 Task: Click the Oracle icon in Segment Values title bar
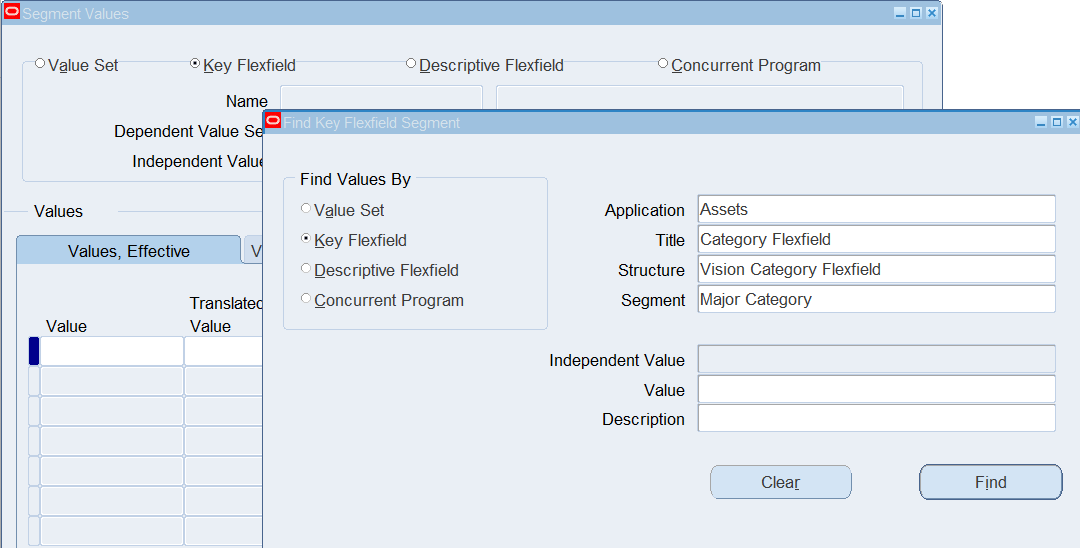coord(12,12)
